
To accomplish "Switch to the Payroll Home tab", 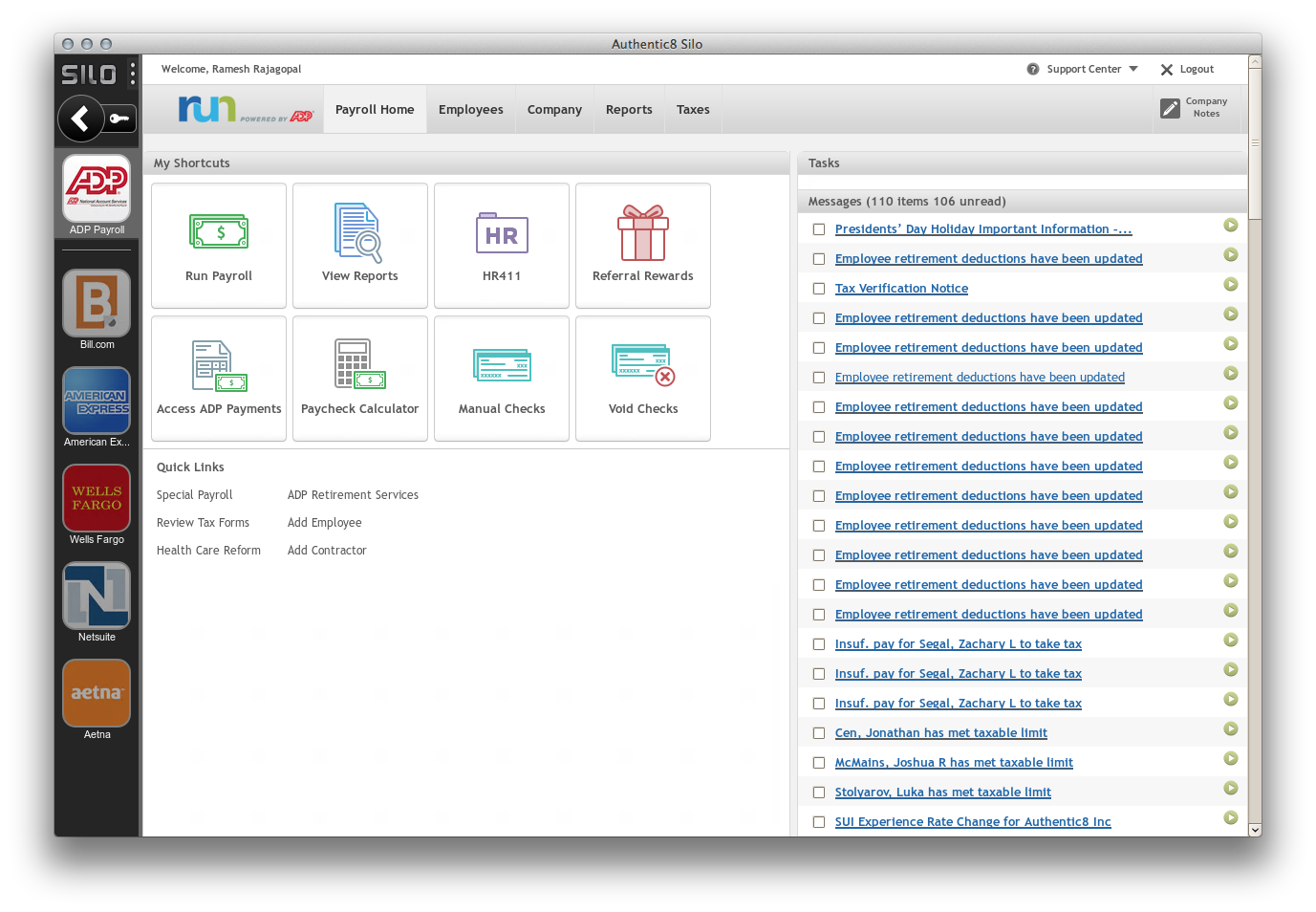I will click(x=375, y=110).
